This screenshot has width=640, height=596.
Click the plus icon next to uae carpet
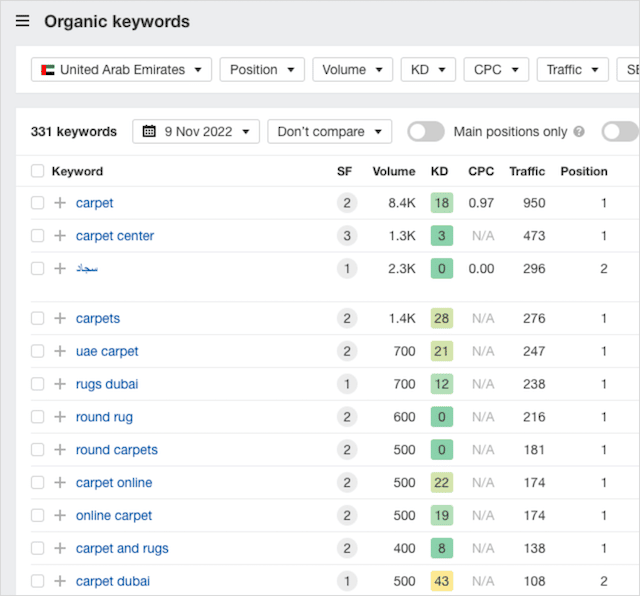(59, 351)
